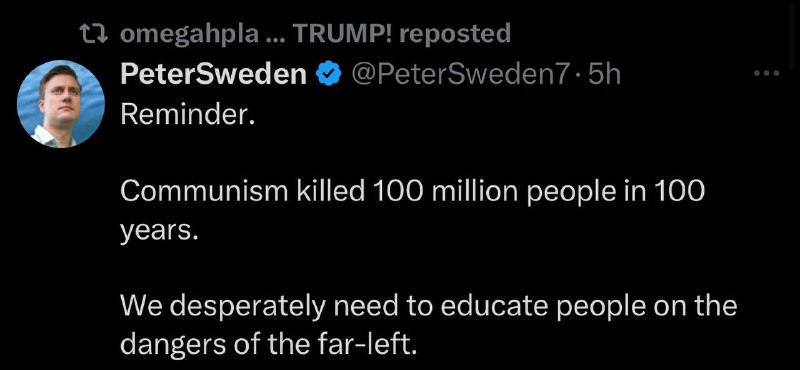Click the 'dangers of the far-left.' line
This screenshot has height=370, width=800.
point(269,344)
